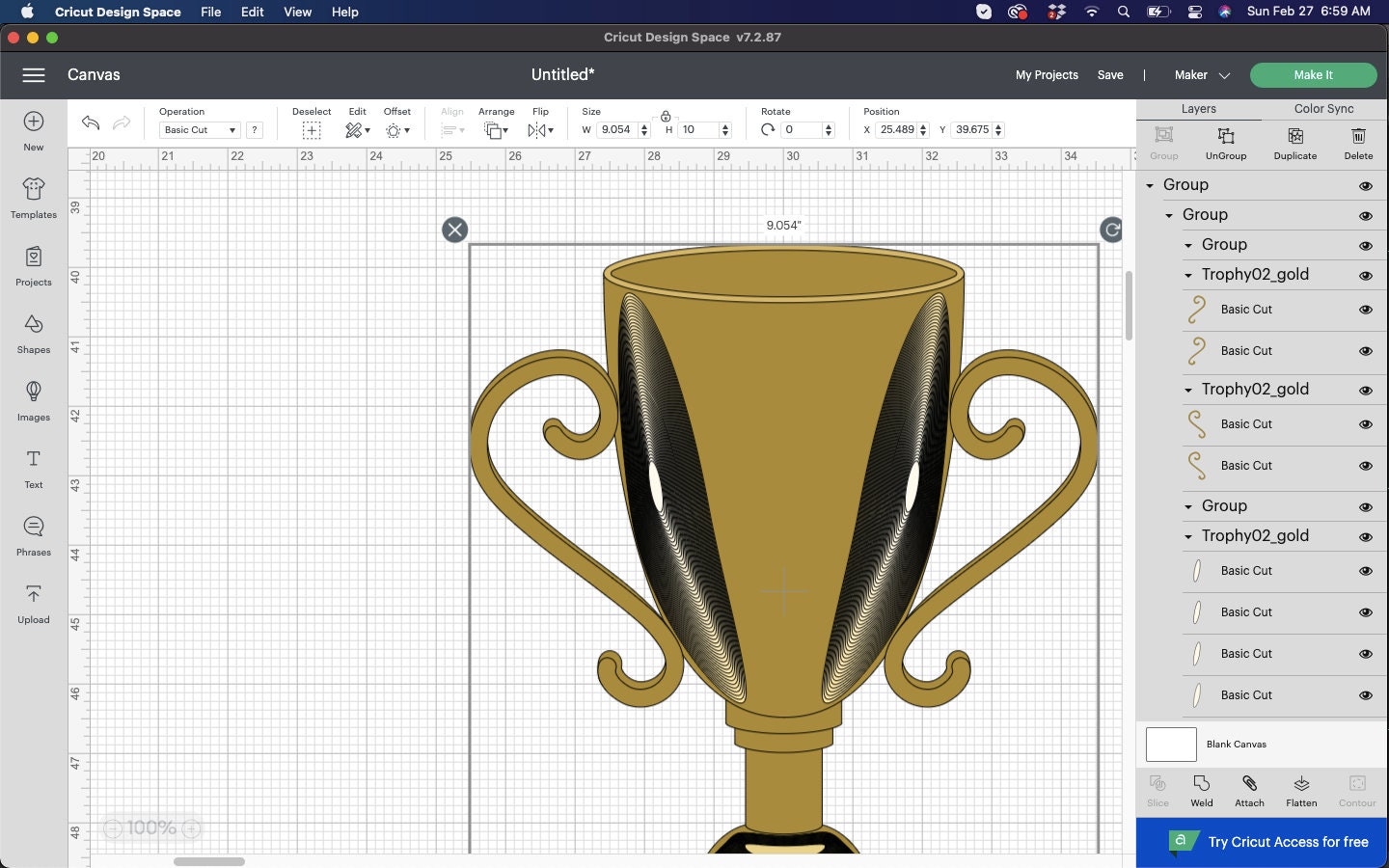
Task: Open the Basic Cut operation dropdown
Action: (199, 129)
